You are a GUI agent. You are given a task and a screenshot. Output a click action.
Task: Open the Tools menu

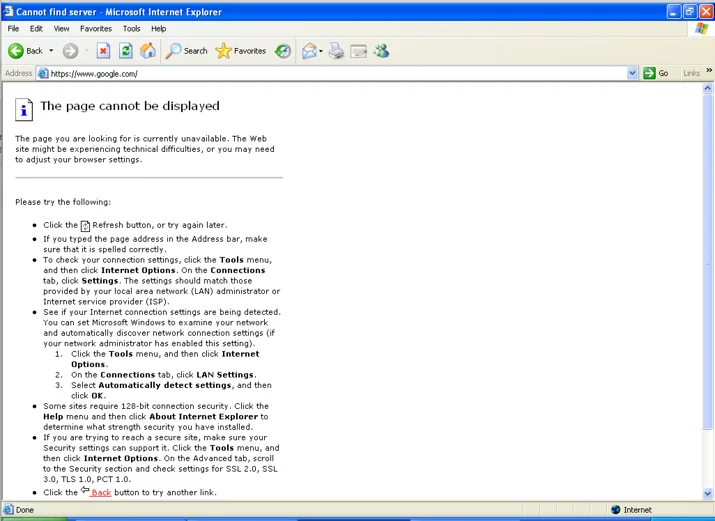(131, 29)
